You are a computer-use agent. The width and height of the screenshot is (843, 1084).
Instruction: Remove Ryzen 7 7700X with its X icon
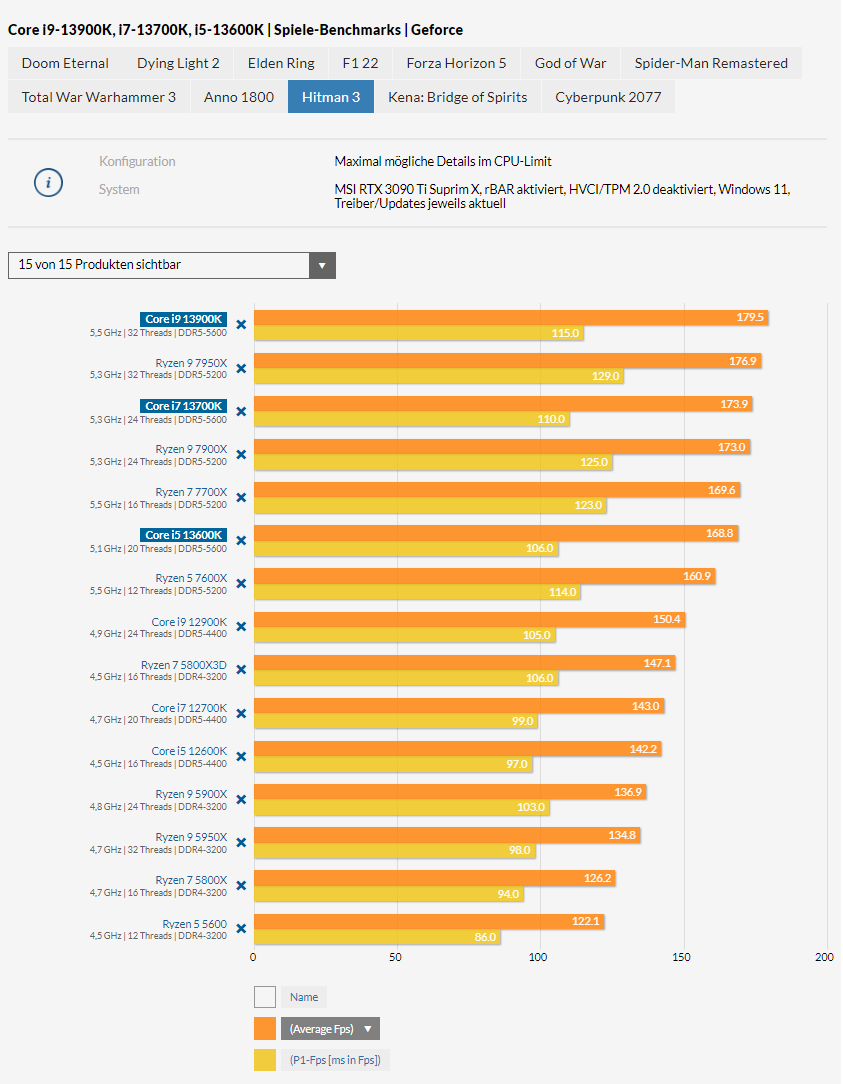click(x=241, y=498)
